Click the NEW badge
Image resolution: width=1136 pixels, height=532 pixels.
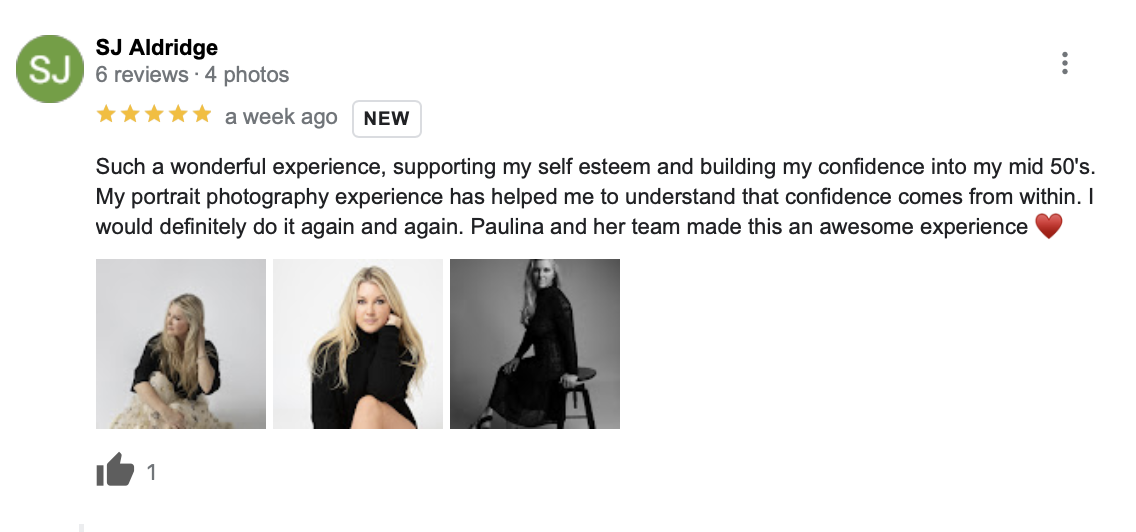coord(386,118)
